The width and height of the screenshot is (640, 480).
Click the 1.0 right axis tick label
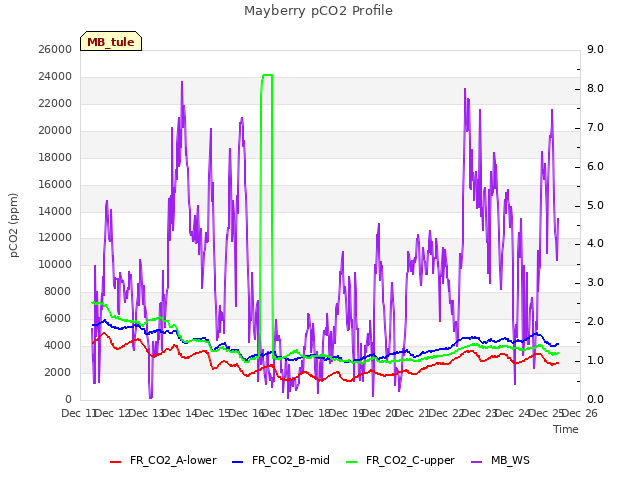(595, 360)
